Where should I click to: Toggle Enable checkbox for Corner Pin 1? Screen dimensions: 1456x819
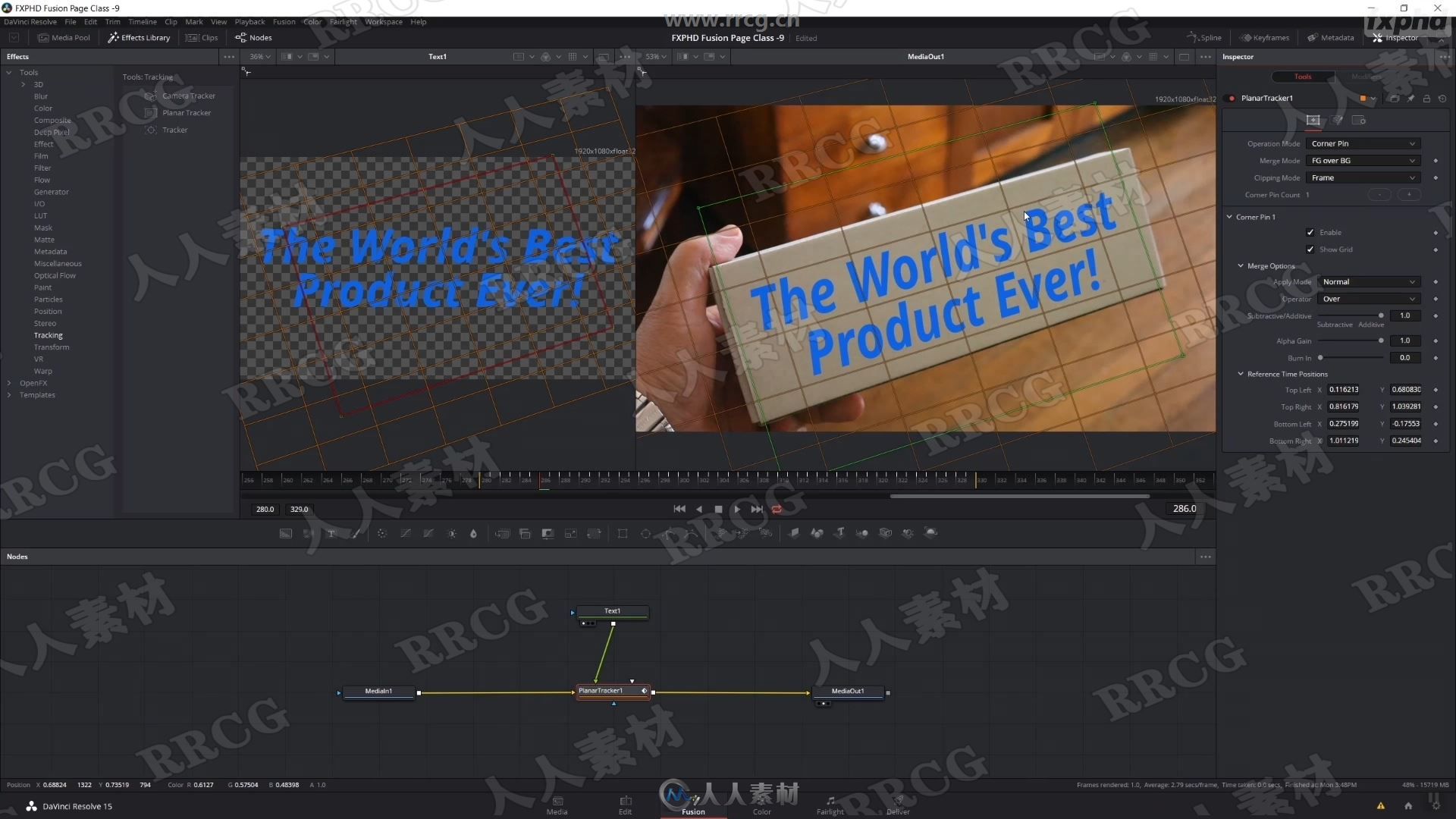point(1310,232)
